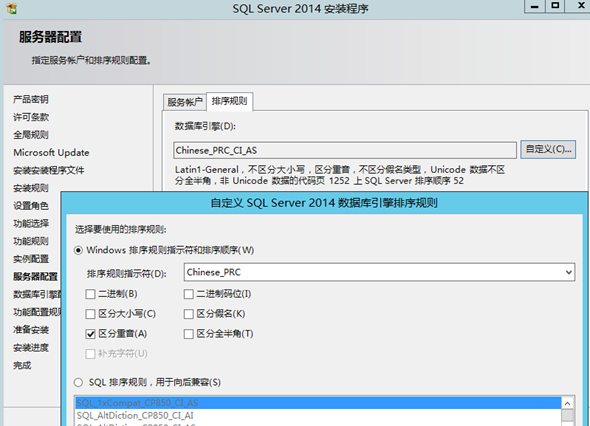This screenshot has width=590, height=426.
Task: Toggle the 区分大小写(C) checkbox
Action: coord(90,314)
